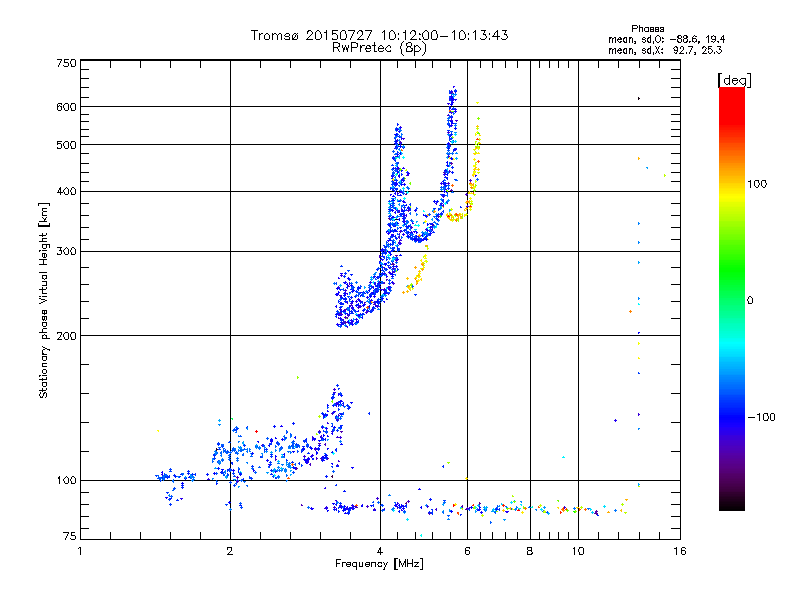The image size is (800, 600).
Task: Click the y-axis tick label '300'
Action: tap(66, 251)
